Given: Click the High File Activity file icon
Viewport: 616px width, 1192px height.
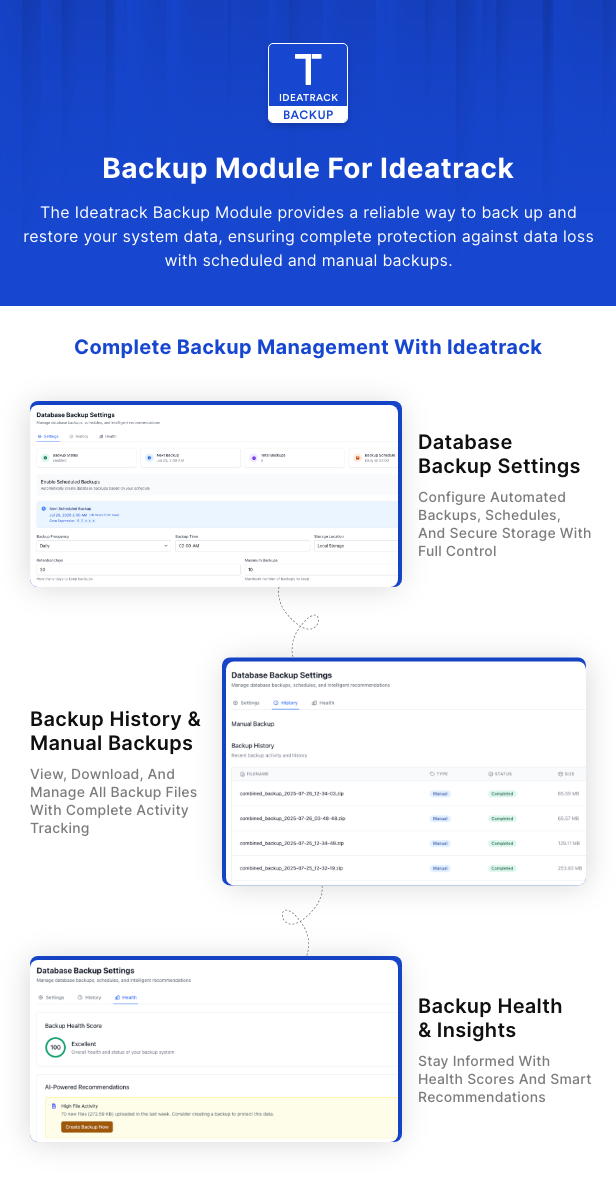Looking at the screenshot, I should pos(53,1106).
